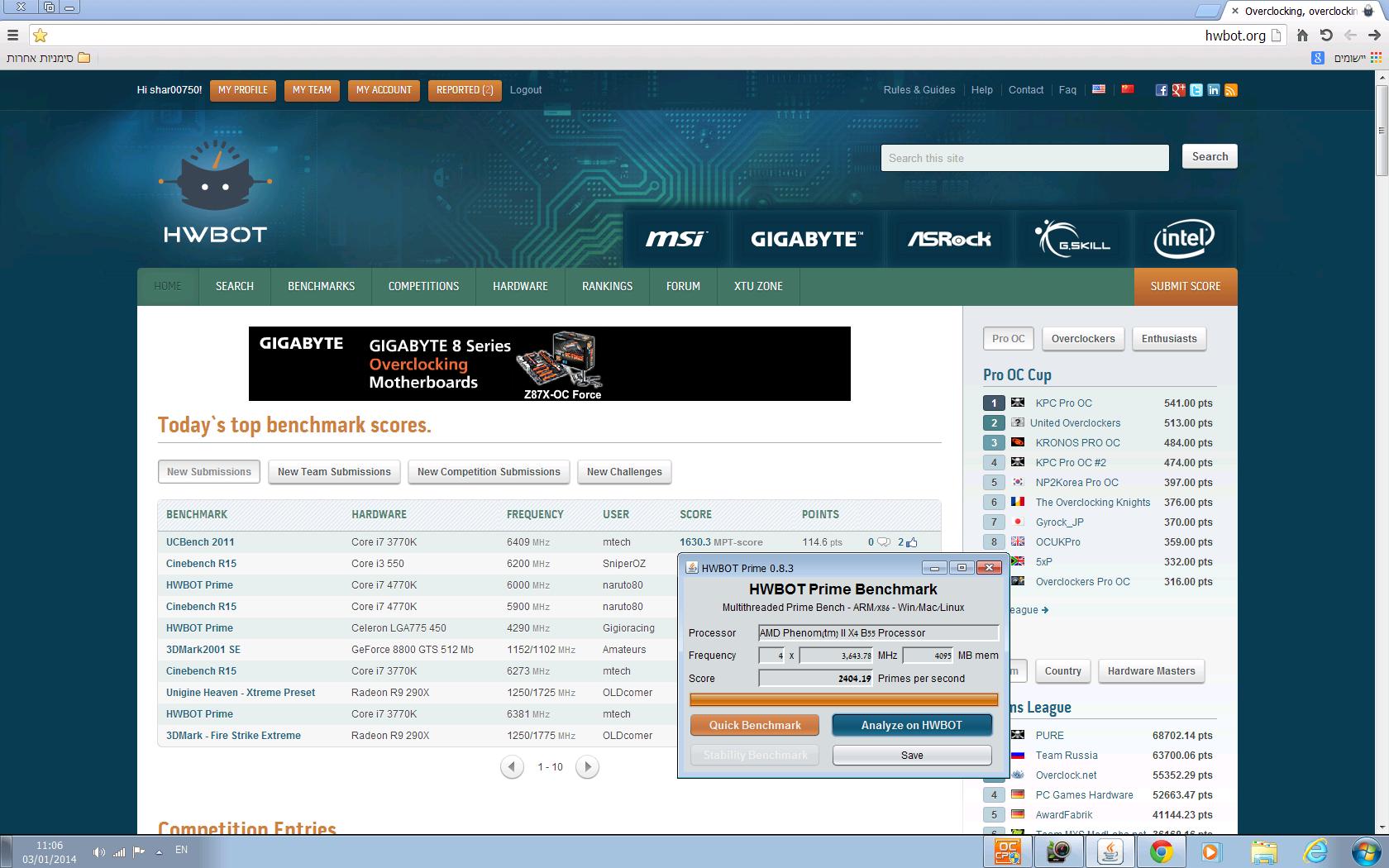1389x868 pixels.
Task: Switch to the Enthusiasts league tab
Action: pos(1169,339)
